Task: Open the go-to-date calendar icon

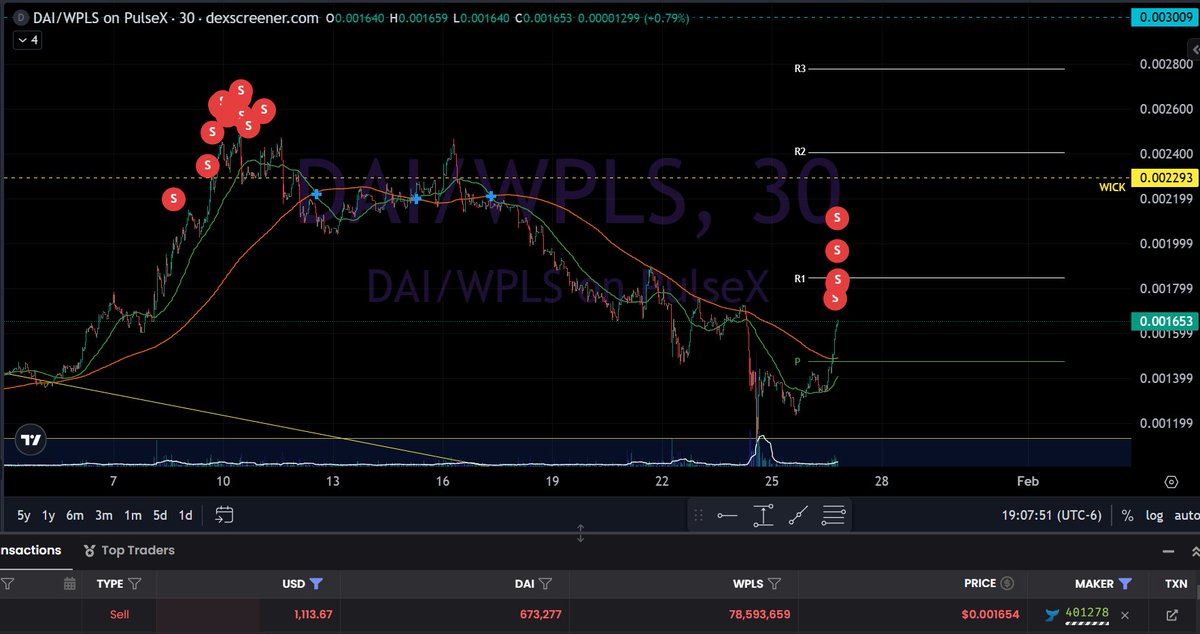Action: [224, 515]
